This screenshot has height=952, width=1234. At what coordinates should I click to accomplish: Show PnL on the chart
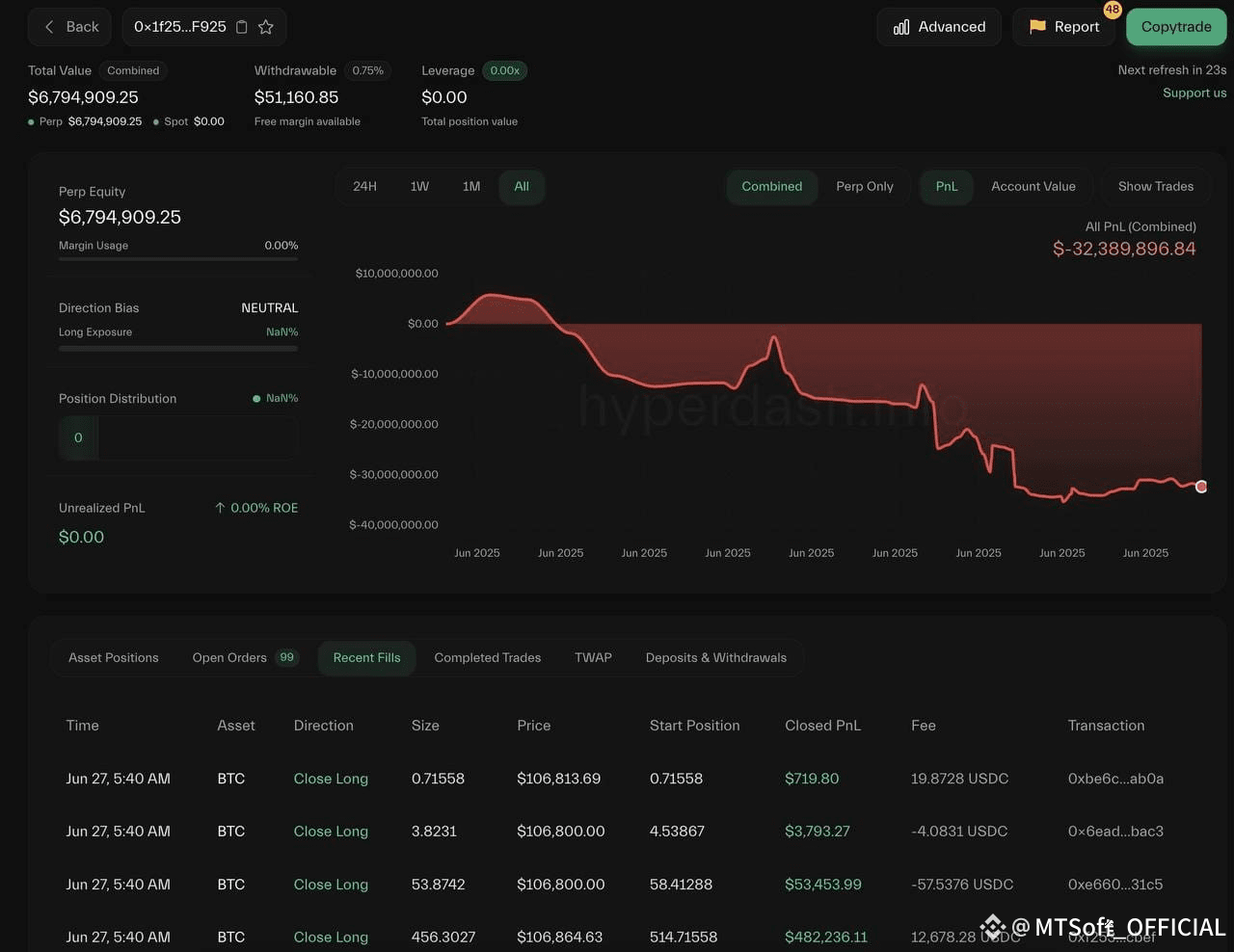pos(947,186)
